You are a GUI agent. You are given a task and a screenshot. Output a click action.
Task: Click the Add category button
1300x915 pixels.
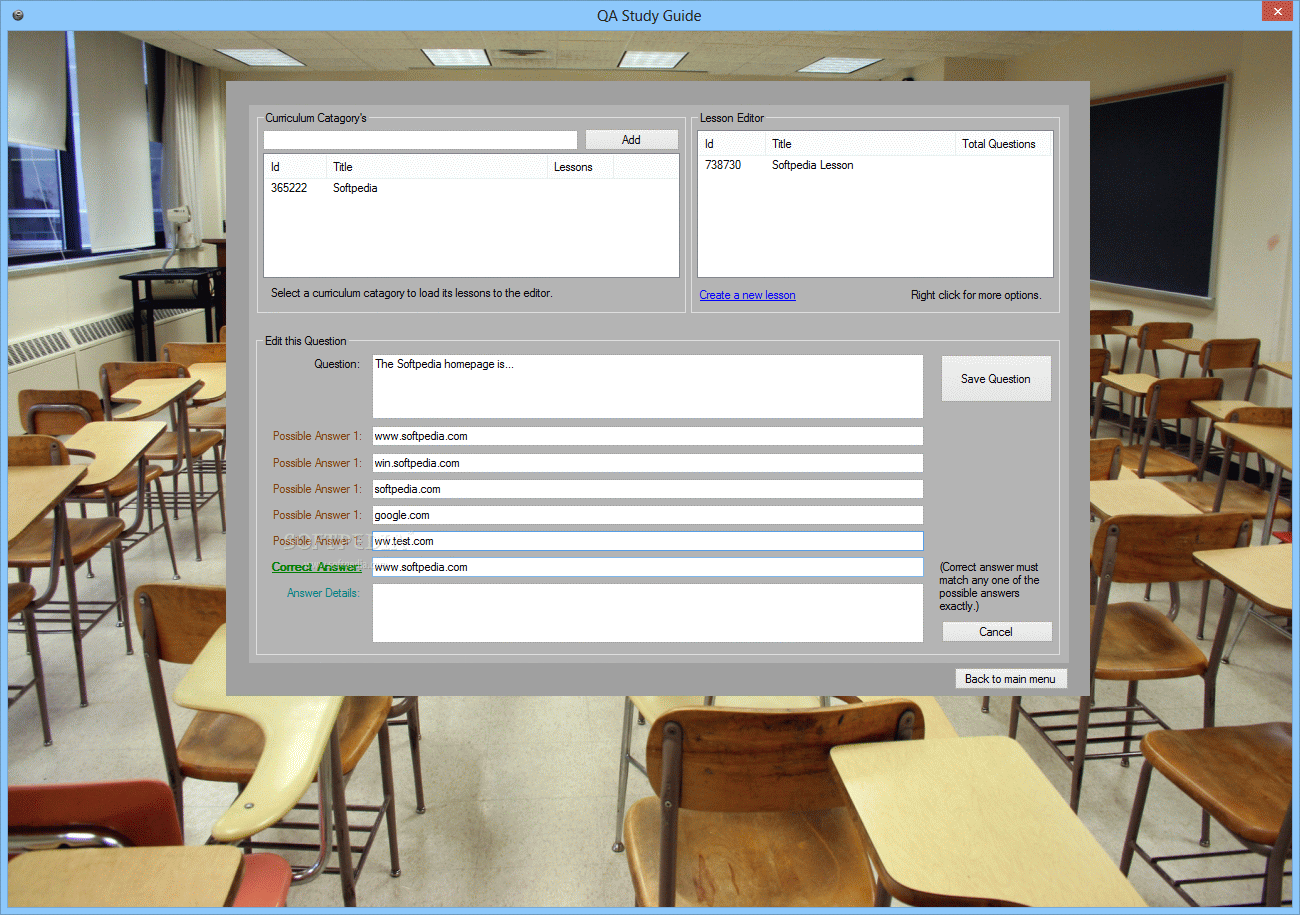coord(631,140)
